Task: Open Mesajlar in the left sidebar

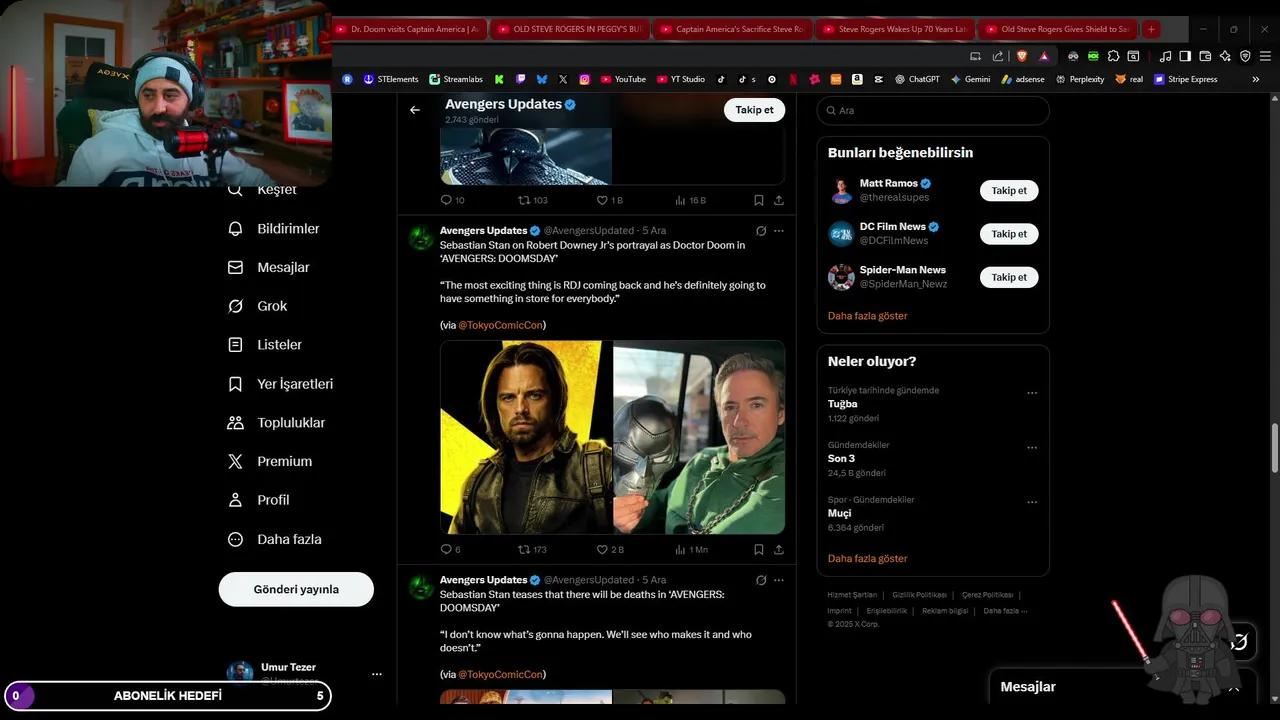Action: (x=269, y=268)
